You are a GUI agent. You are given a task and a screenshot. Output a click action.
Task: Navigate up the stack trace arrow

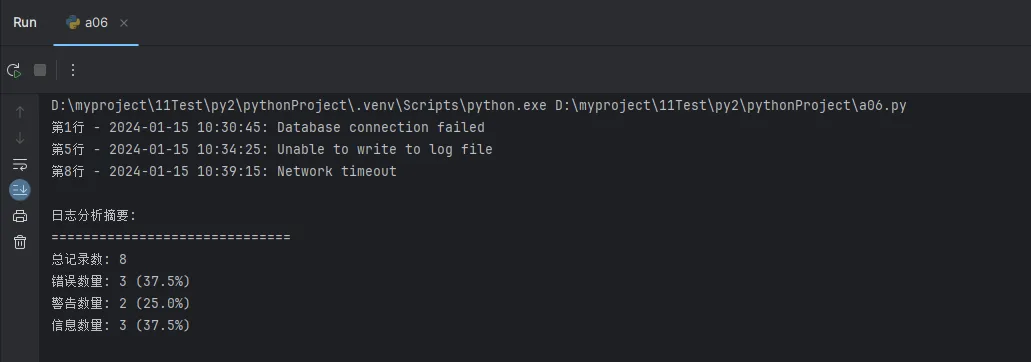tap(20, 112)
